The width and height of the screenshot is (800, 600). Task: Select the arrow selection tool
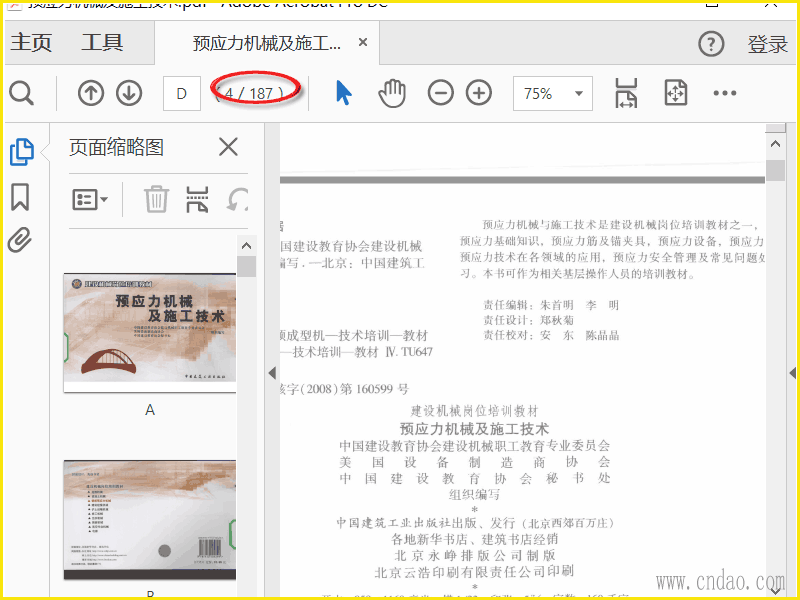pyautogui.click(x=344, y=93)
